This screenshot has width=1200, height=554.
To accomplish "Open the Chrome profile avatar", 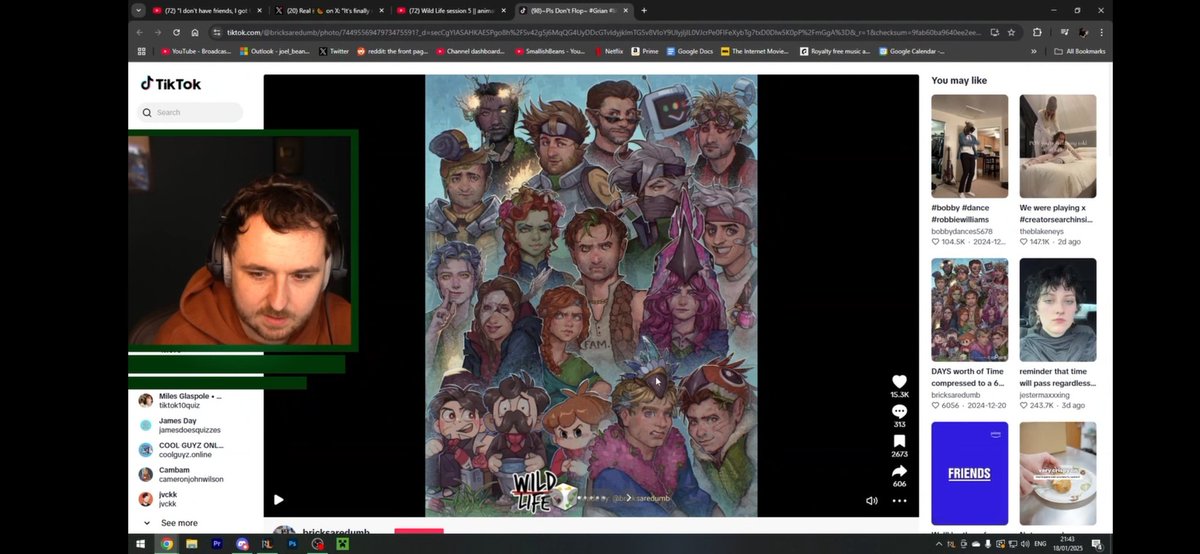I will 1083,32.
